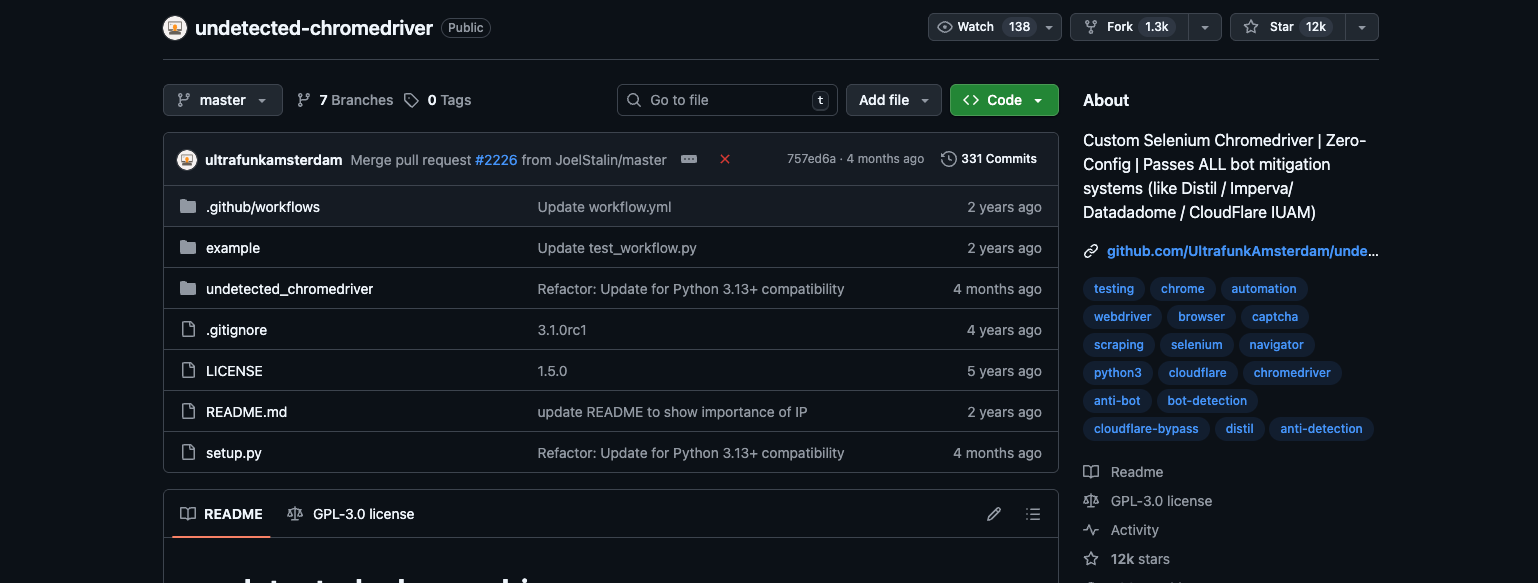Open the Add file dropdown
This screenshot has height=583, width=1538.
pos(893,99)
